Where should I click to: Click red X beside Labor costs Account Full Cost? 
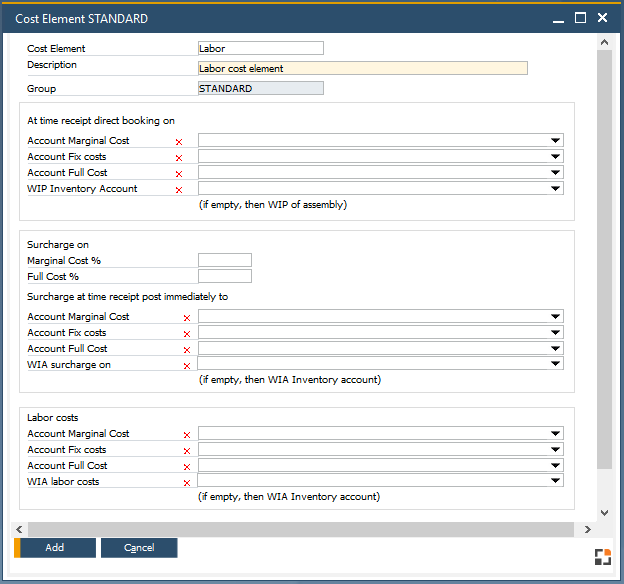(x=187, y=467)
